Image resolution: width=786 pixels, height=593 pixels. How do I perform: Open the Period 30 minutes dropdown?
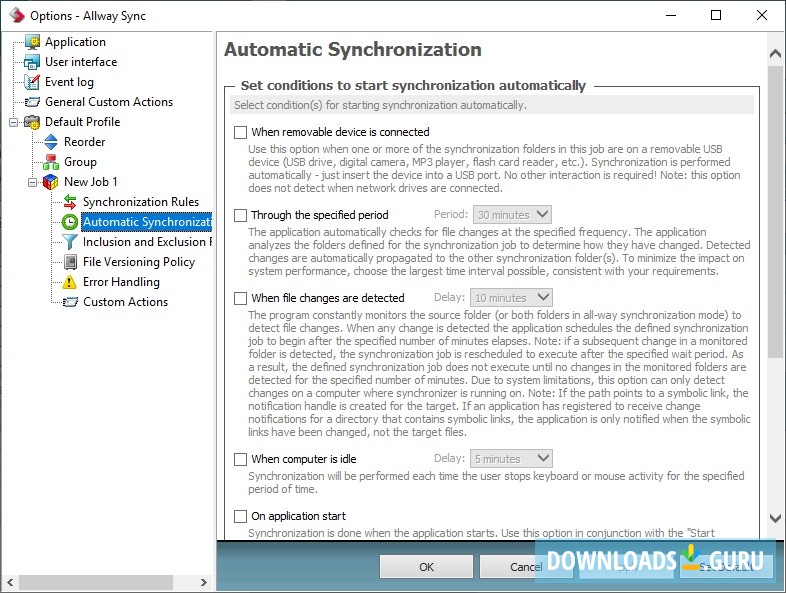coord(512,215)
